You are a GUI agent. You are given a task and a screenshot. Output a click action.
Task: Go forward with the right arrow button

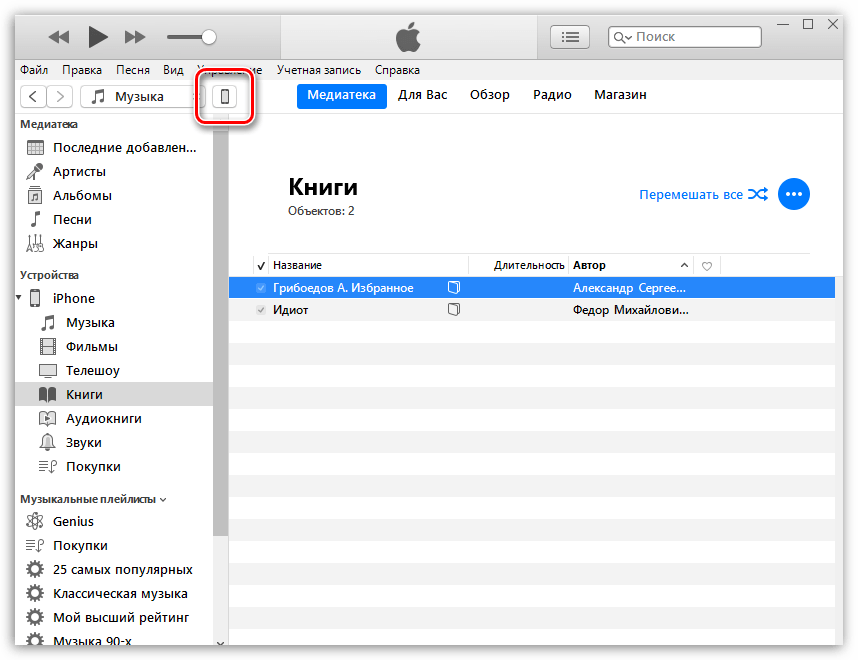60,97
